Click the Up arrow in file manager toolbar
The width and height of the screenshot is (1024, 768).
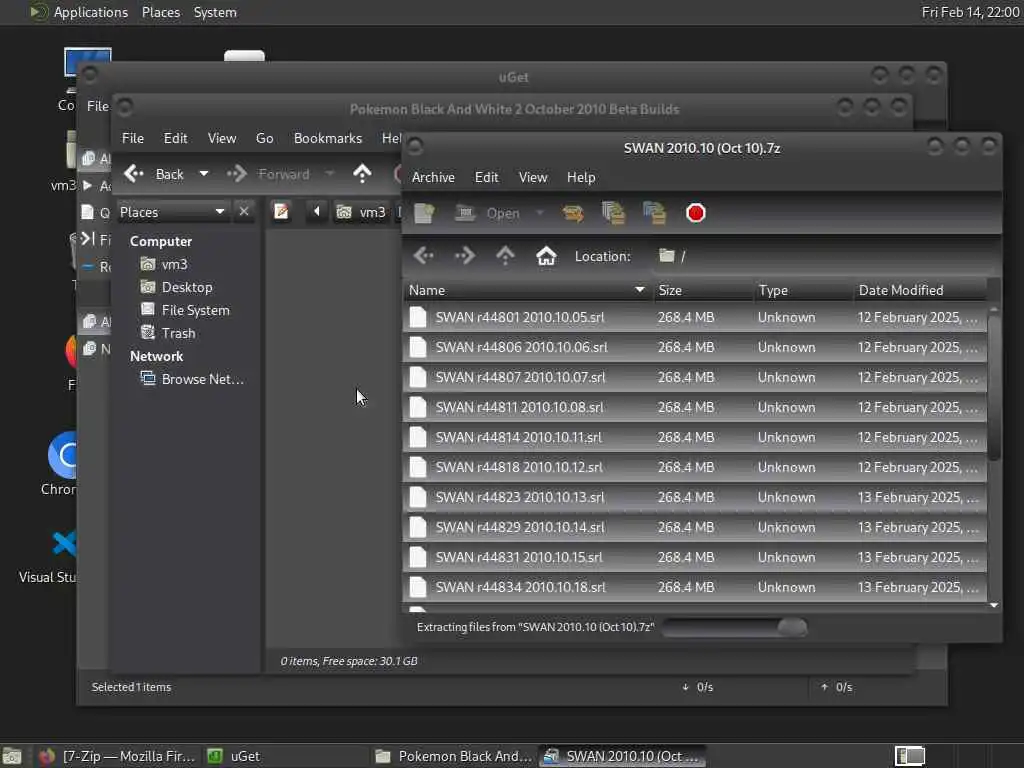click(x=362, y=174)
